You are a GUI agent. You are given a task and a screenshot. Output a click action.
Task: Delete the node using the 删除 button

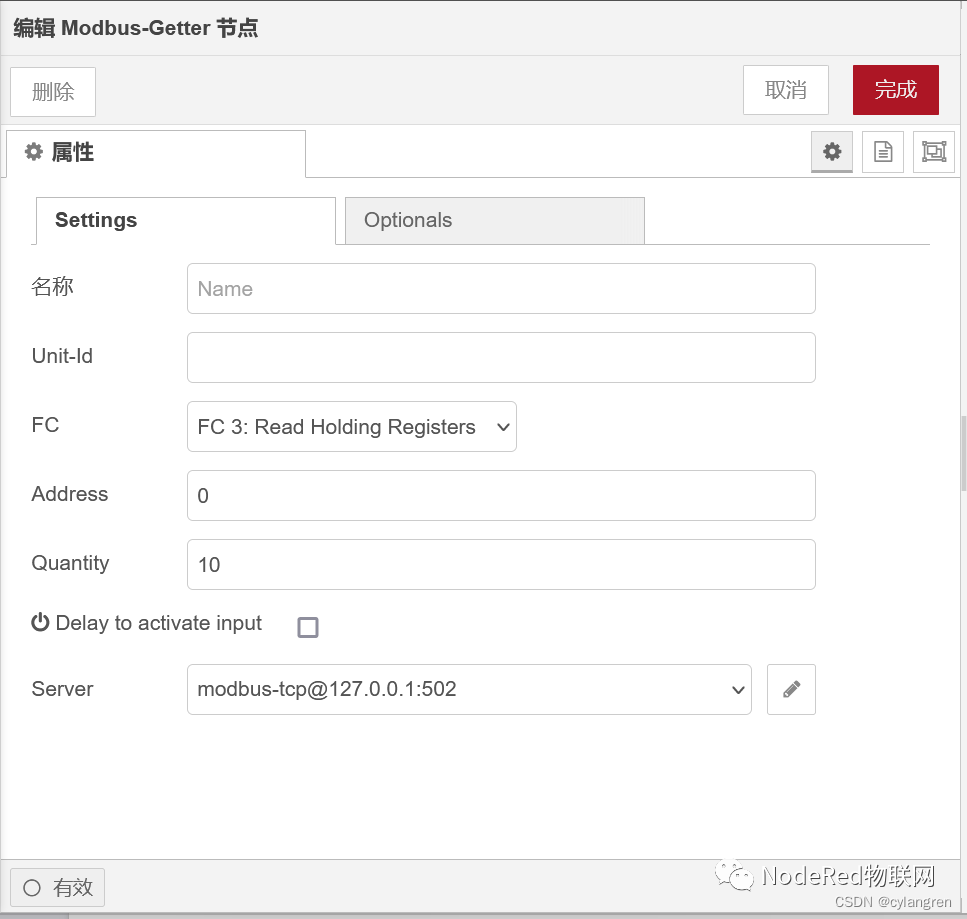pyautogui.click(x=52, y=90)
